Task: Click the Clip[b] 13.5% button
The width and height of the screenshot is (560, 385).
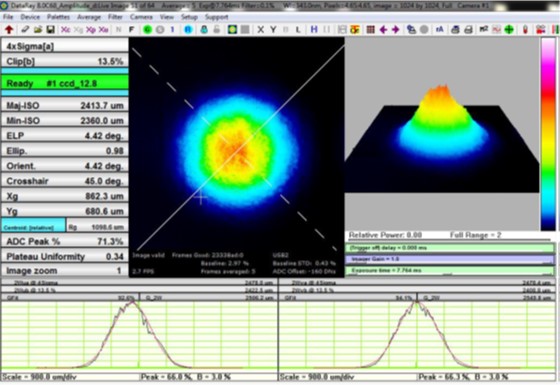Action: [65, 61]
